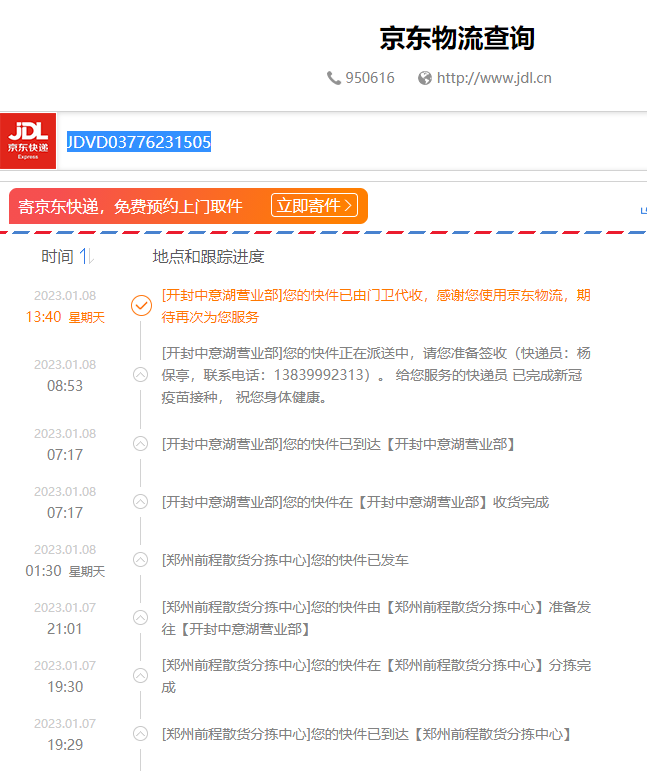Image resolution: width=647 pixels, height=771 pixels.
Task: Click the timeline marker for 21:01 entry
Action: coord(141,618)
